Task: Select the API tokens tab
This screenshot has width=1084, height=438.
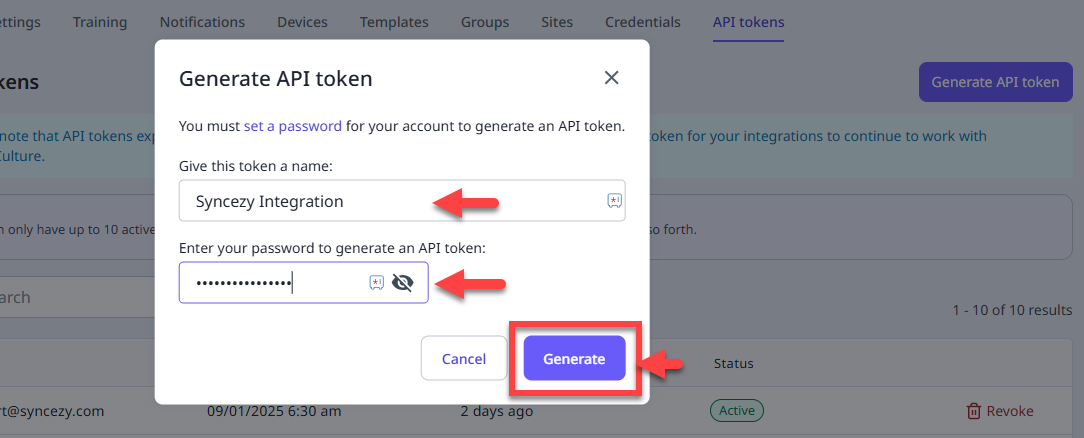Action: (749, 22)
